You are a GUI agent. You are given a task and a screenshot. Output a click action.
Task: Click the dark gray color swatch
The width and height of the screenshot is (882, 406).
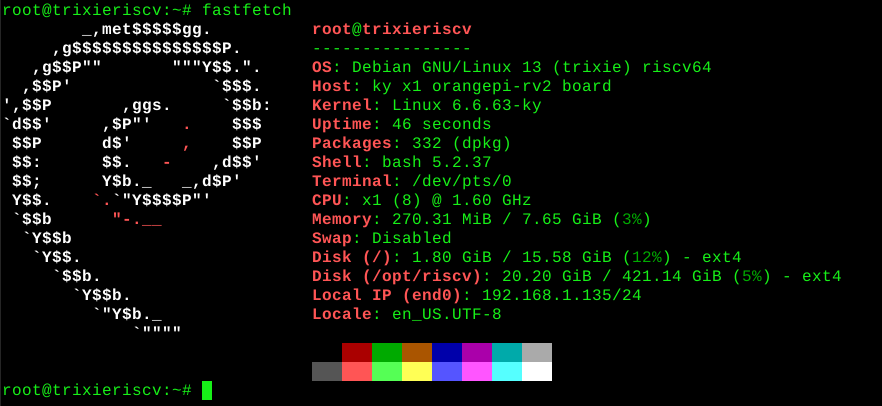click(327, 371)
